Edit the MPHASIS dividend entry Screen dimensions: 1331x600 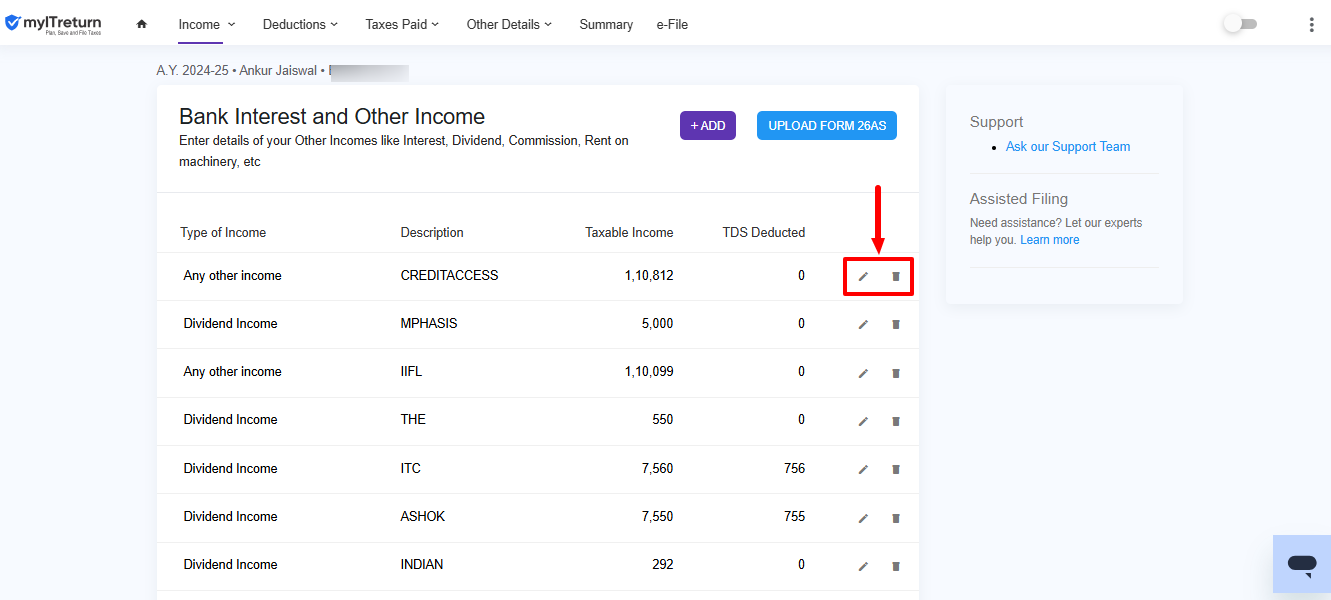(x=863, y=324)
